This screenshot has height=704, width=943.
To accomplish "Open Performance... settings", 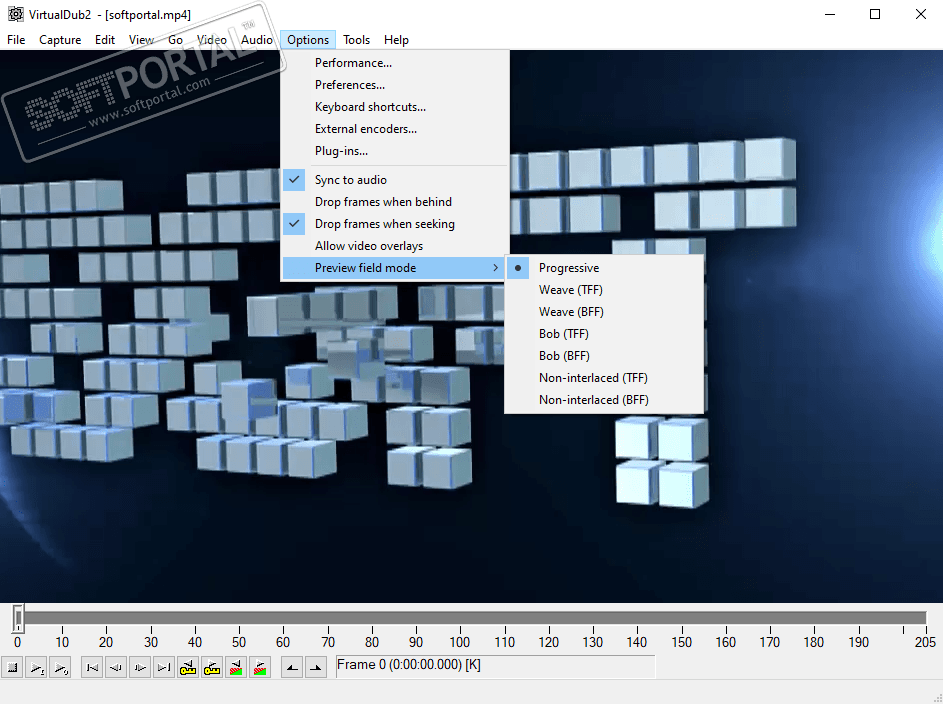I will pyautogui.click(x=395, y=63).
